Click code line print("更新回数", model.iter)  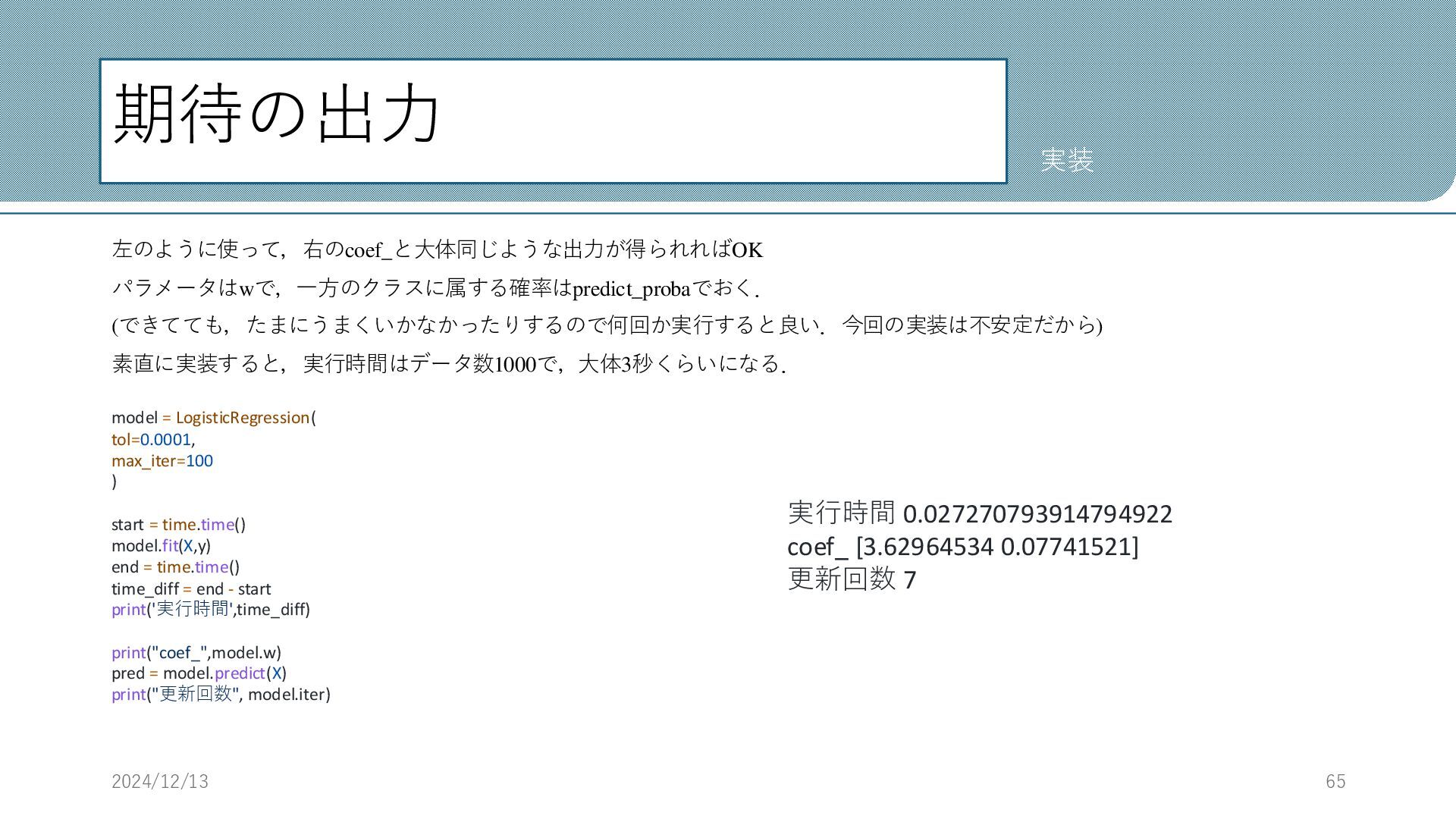point(221,695)
